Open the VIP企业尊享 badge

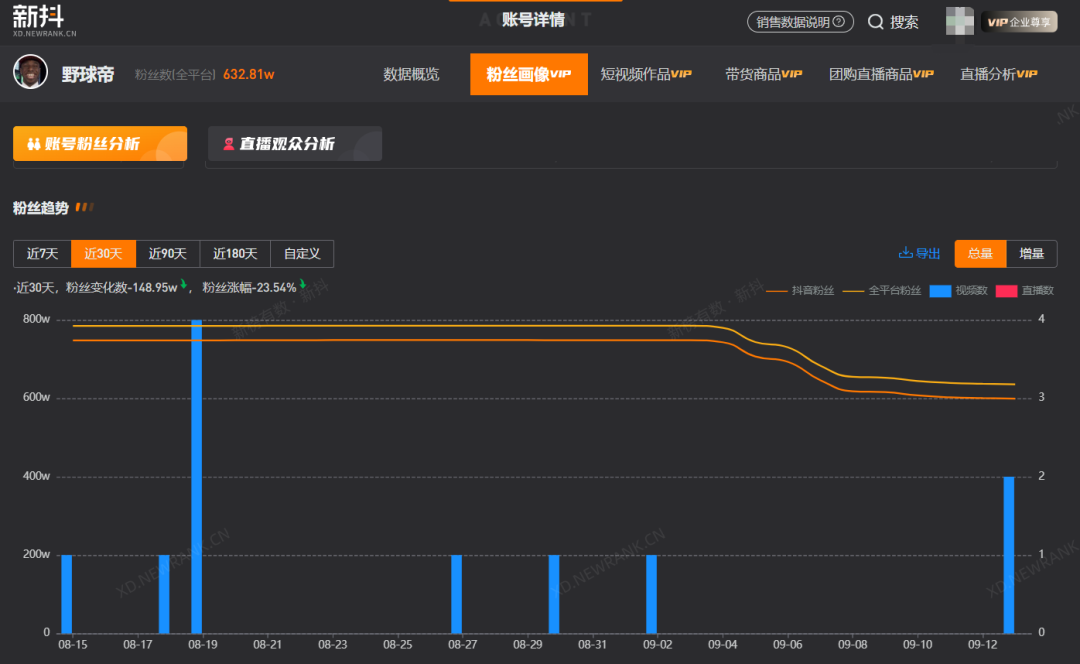[x=1018, y=22]
